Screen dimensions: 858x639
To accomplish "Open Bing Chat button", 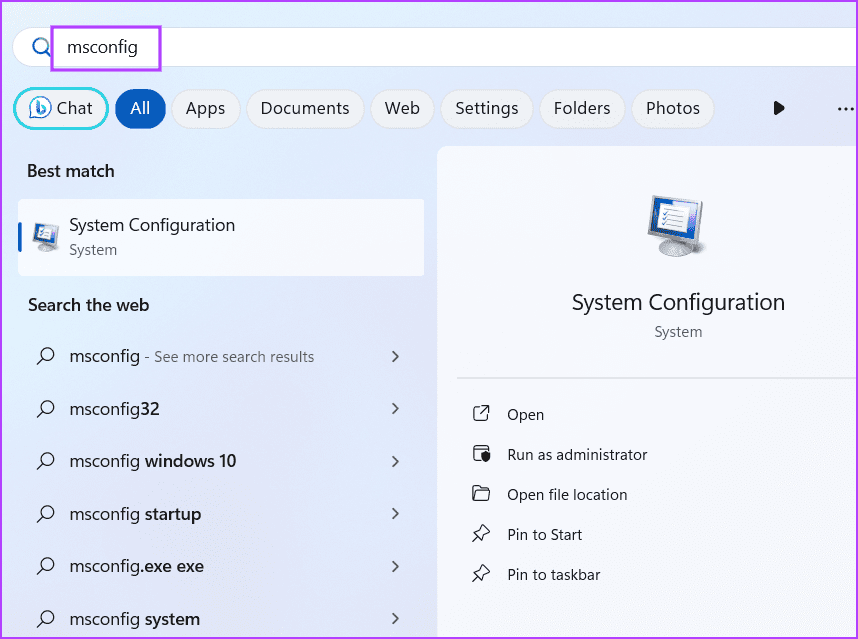I will 61,108.
